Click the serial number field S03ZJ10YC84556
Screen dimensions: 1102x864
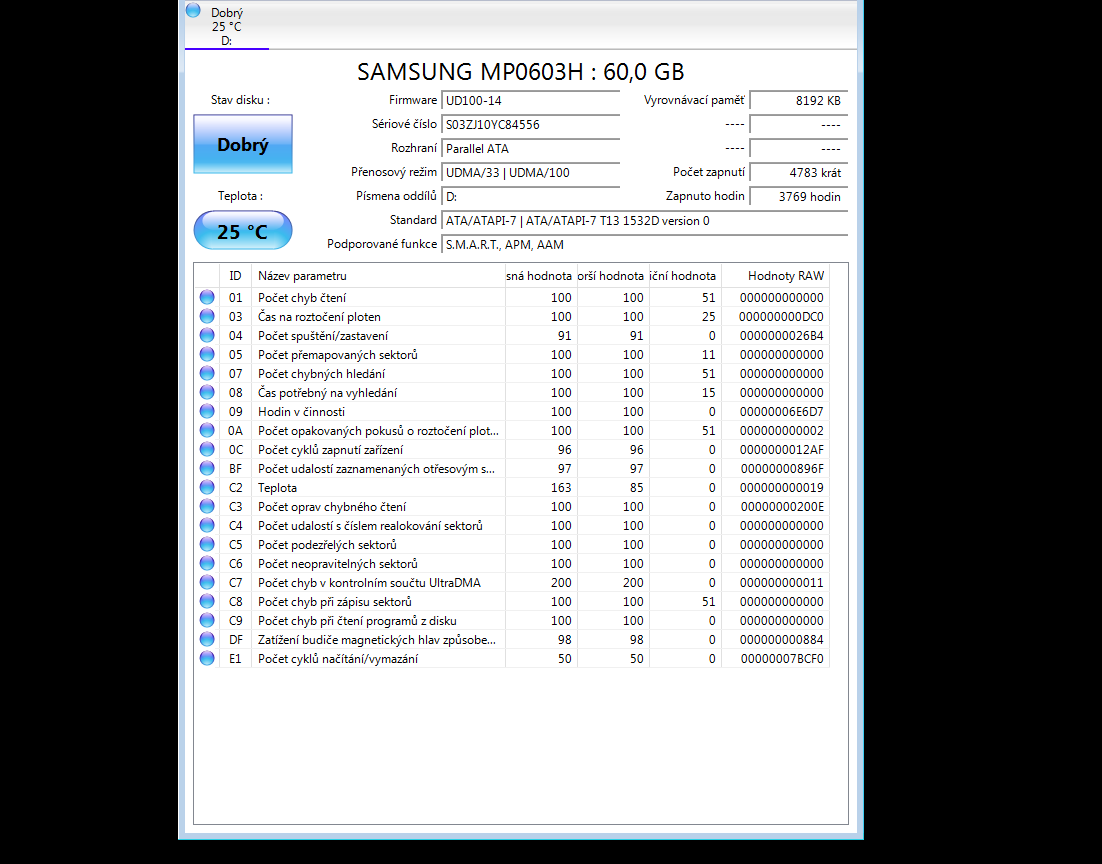point(531,124)
